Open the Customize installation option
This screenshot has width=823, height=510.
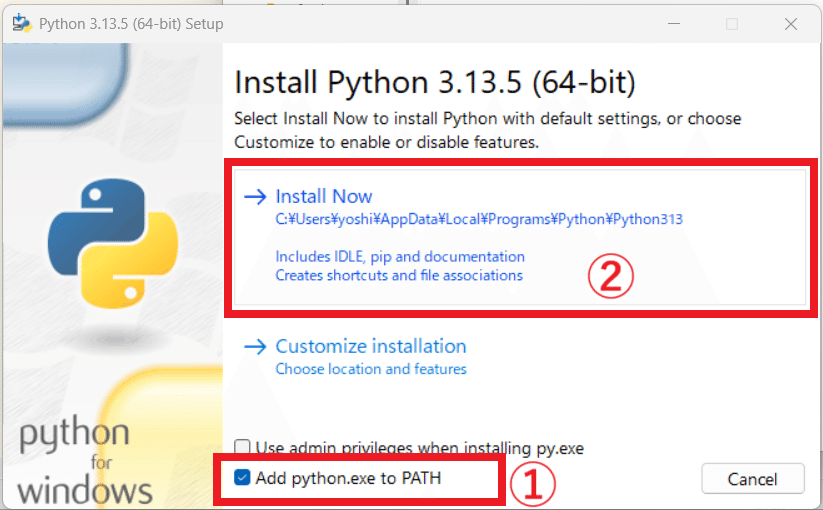tap(371, 347)
